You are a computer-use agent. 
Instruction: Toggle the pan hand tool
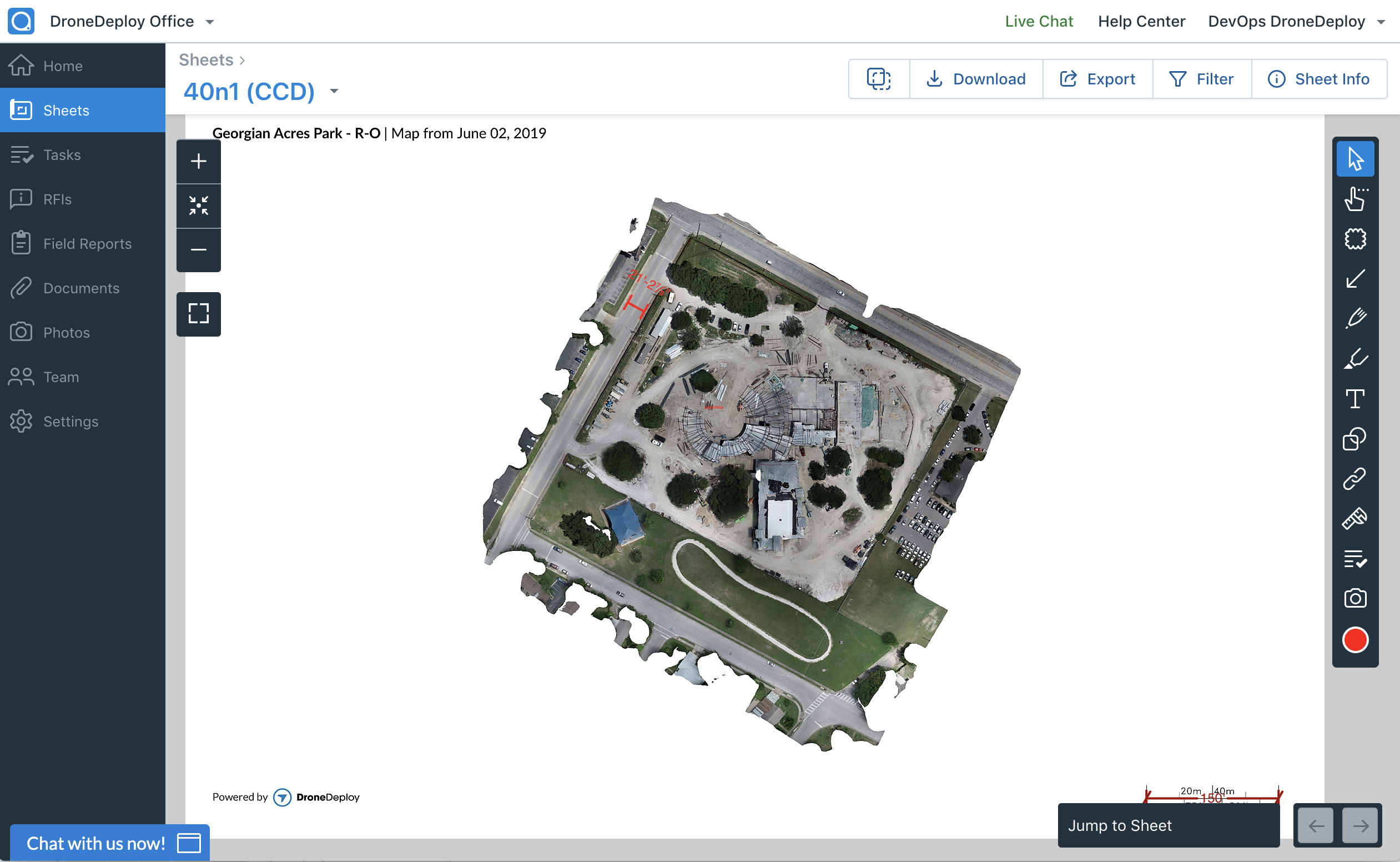(1355, 199)
